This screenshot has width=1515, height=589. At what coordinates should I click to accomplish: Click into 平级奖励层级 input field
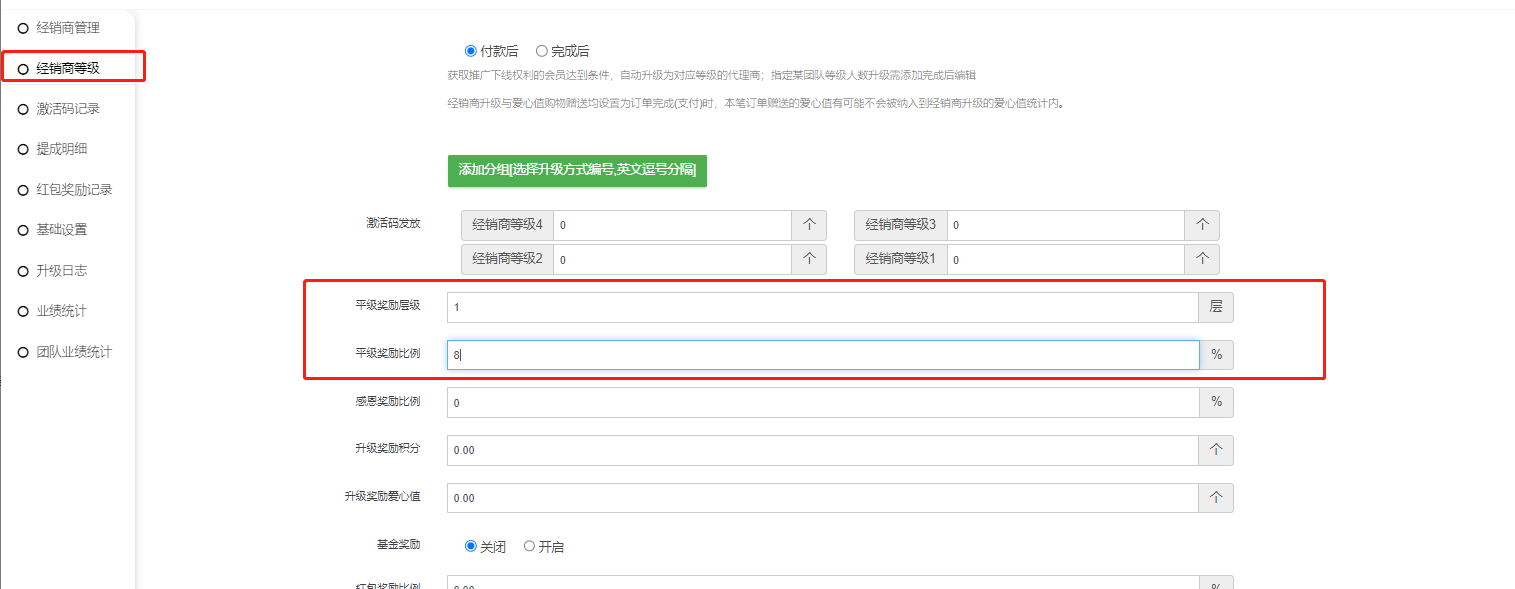click(822, 307)
